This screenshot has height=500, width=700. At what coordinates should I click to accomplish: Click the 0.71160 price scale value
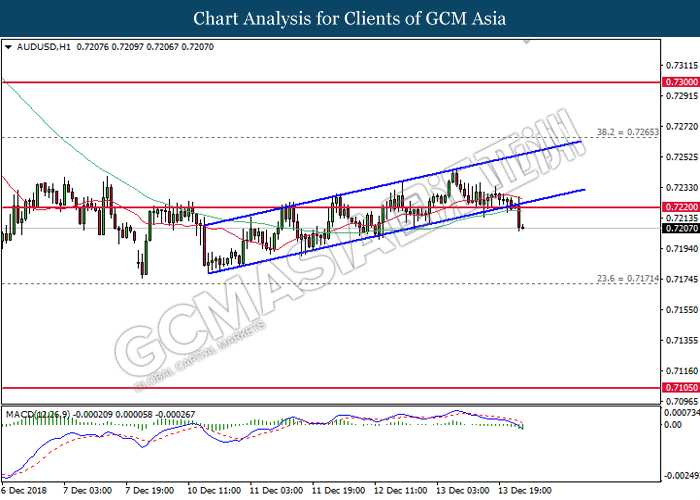[682, 371]
